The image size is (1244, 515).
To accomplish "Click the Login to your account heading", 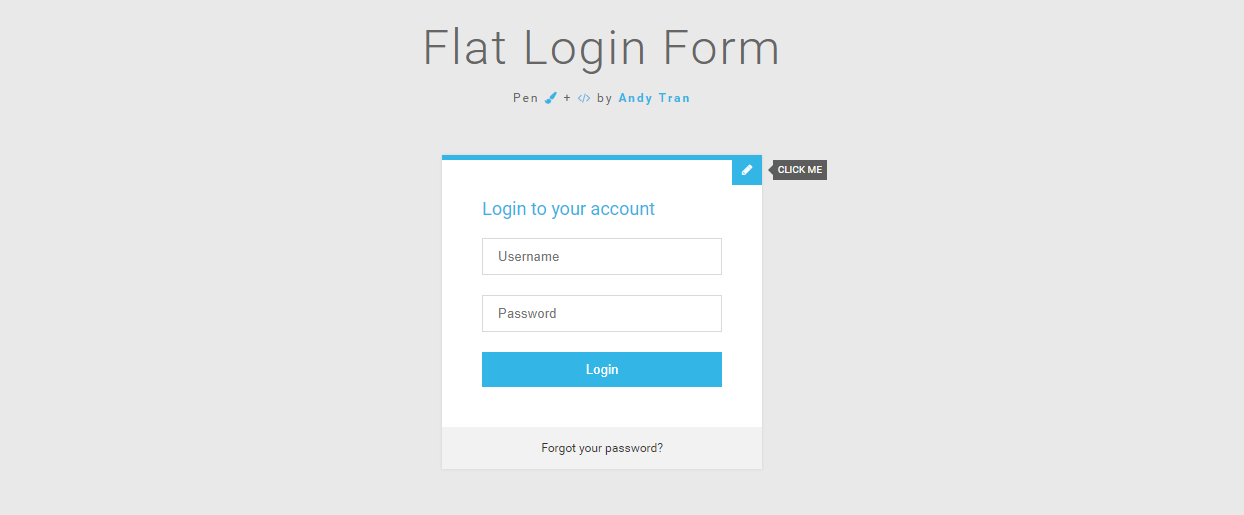I will pos(568,209).
